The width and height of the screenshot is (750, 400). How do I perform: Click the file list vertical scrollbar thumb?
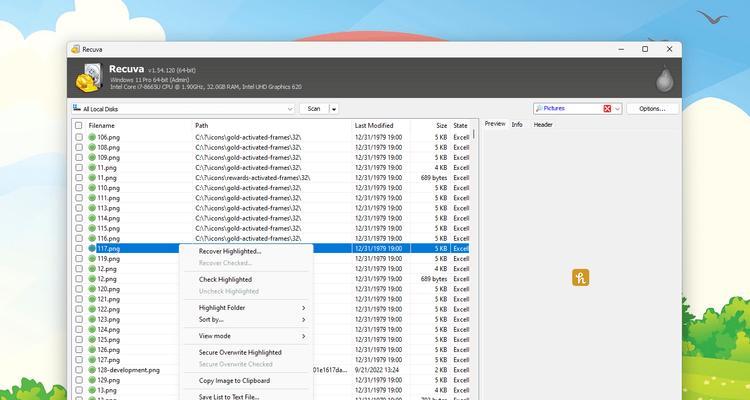474,133
